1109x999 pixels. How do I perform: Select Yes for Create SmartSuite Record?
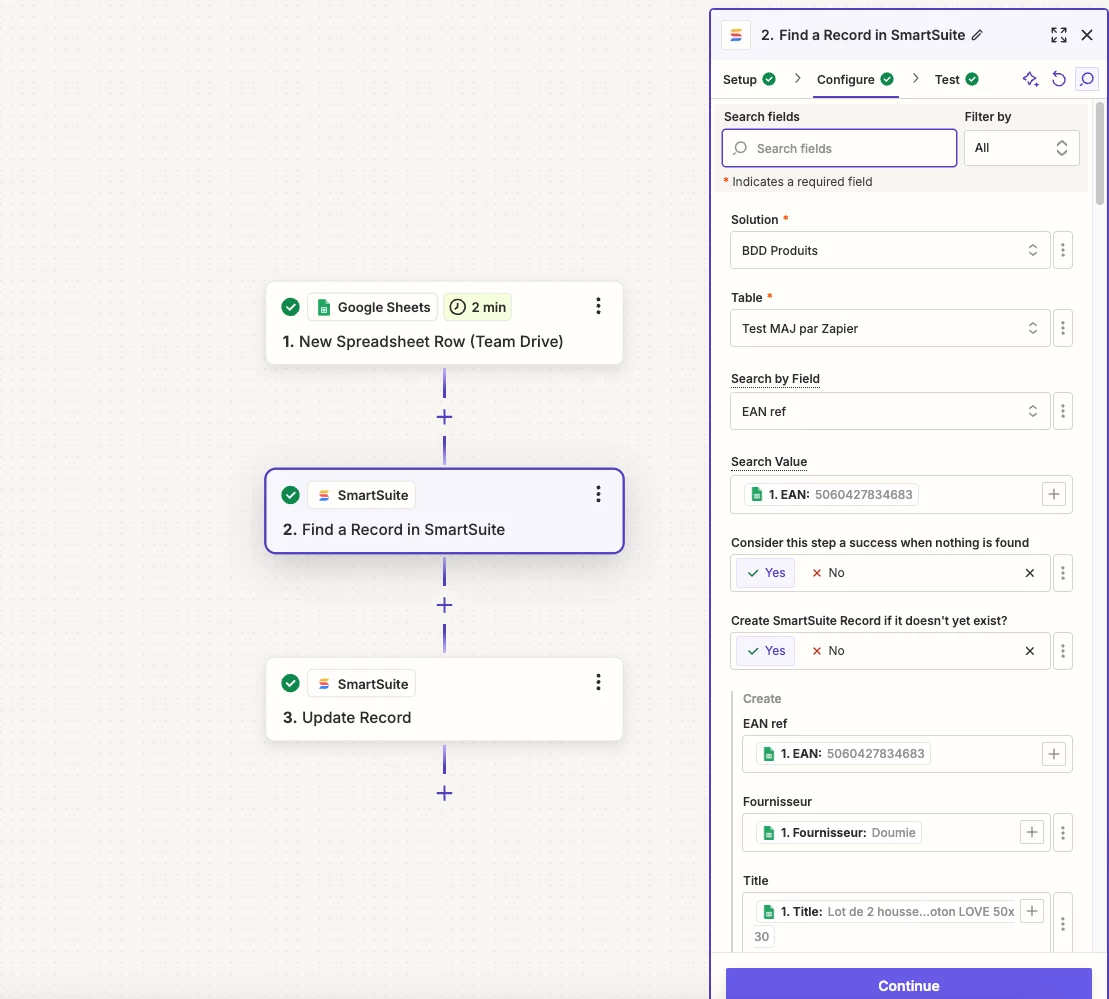(766, 651)
